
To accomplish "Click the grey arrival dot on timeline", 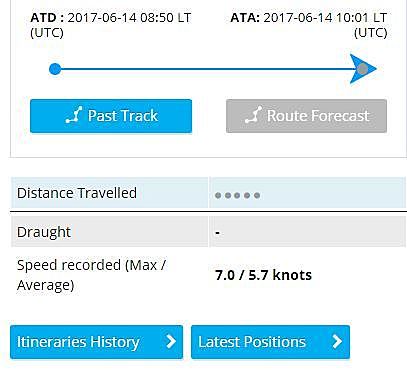I will coord(363,69).
